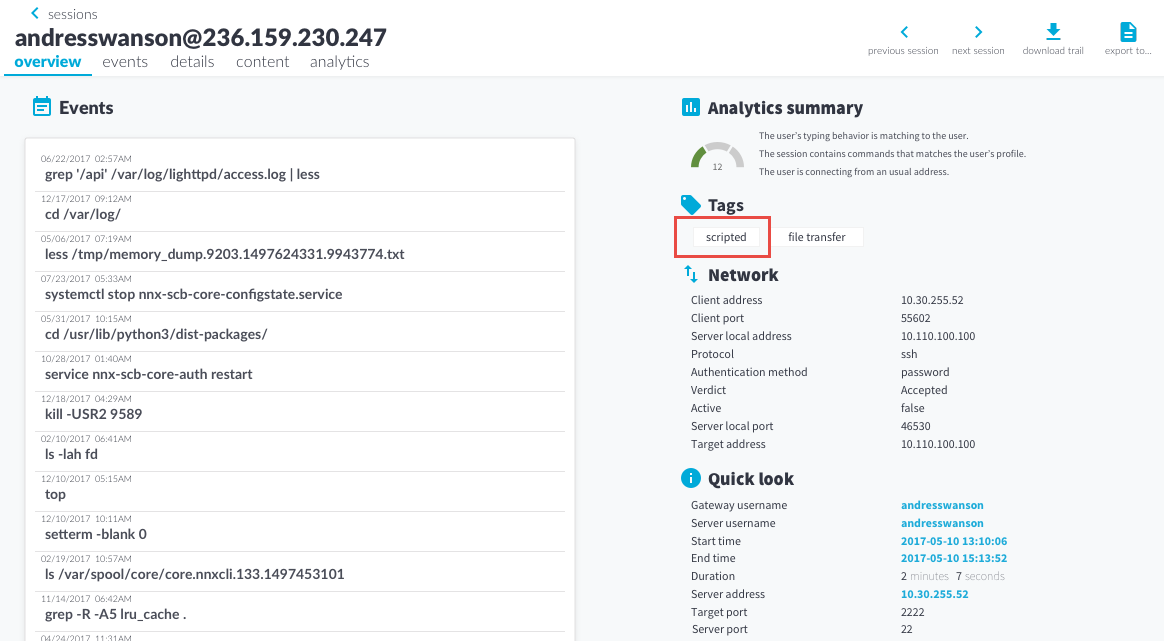Open the details tab
This screenshot has width=1164, height=641.
[x=192, y=62]
